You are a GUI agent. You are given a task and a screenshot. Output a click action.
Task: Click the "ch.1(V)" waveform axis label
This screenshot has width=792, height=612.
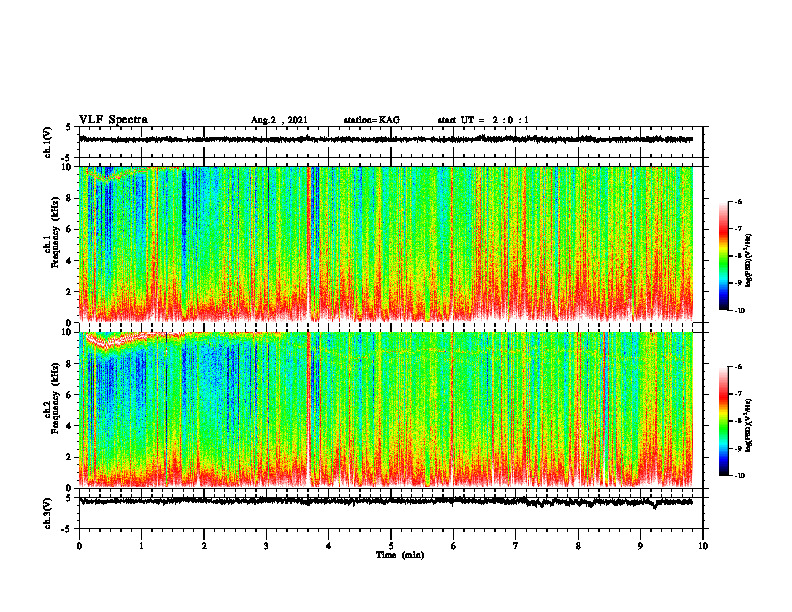click(48, 142)
